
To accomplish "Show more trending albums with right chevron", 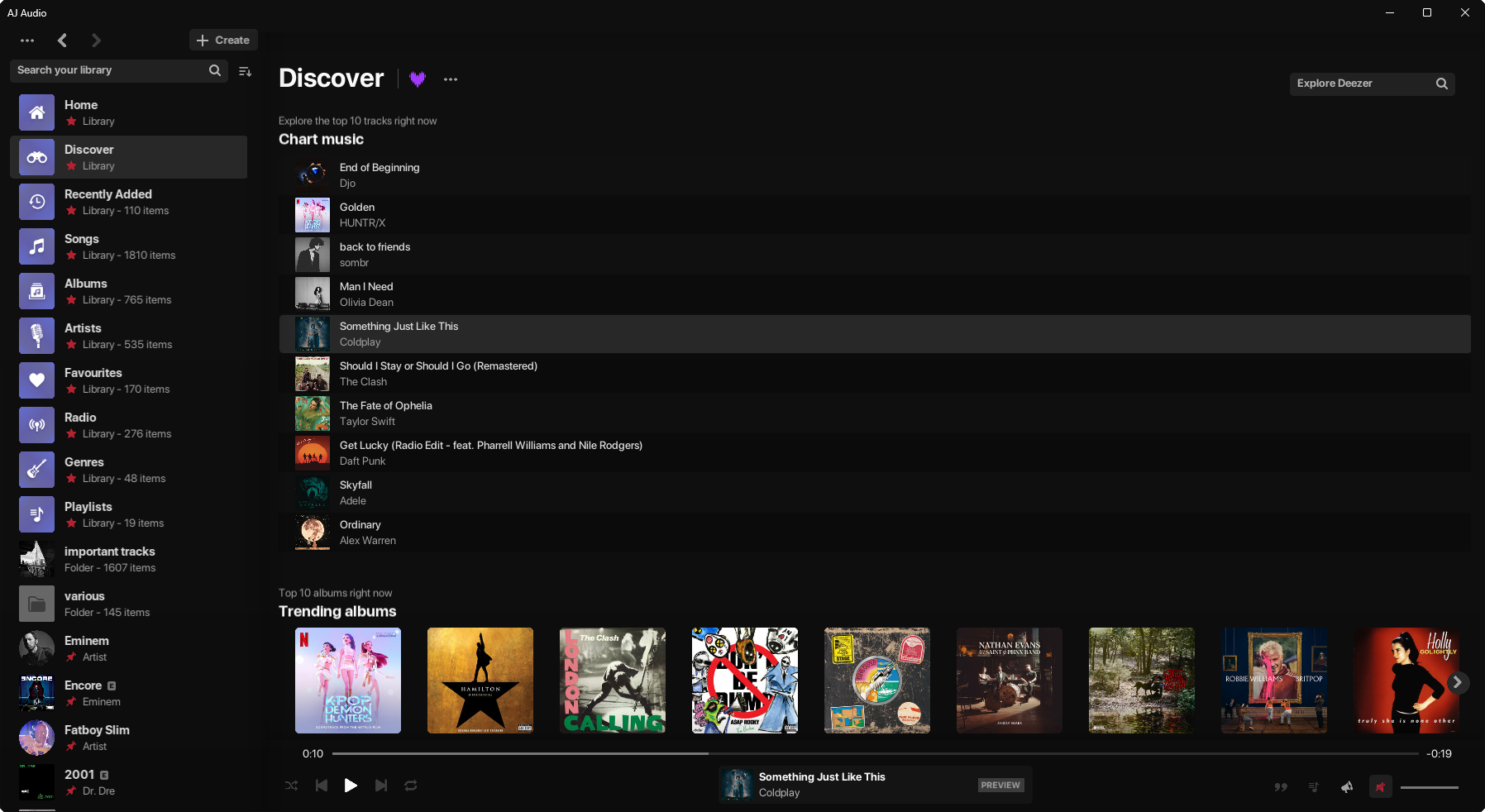I will click(1458, 682).
